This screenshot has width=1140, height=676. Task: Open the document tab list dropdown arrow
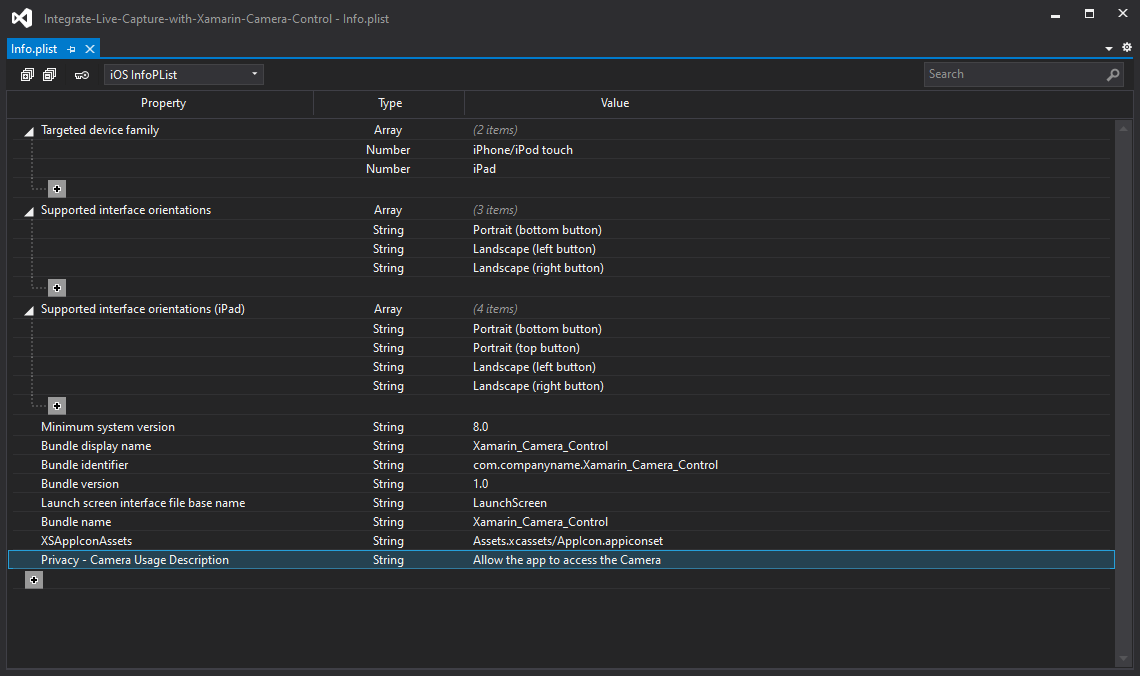click(1109, 49)
